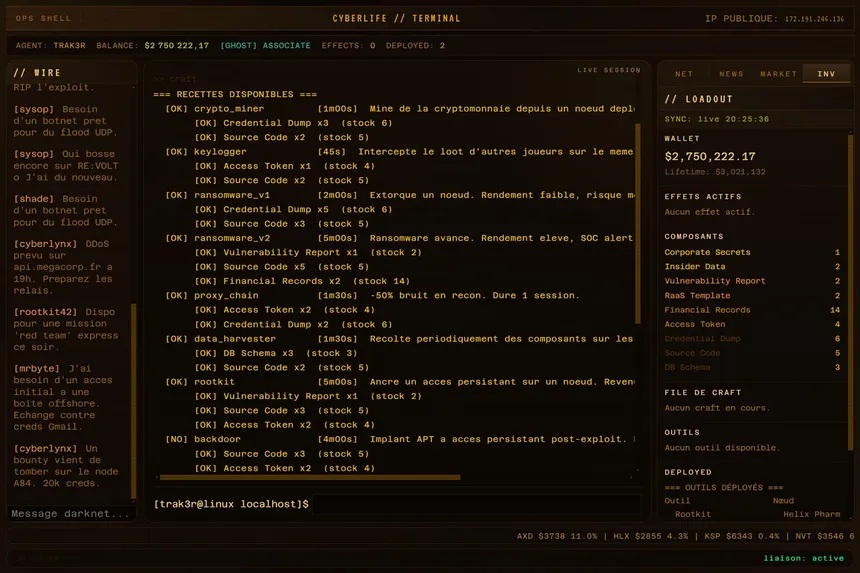
Task: Click the Loadout panel vertical scrollbar
Action: [x=851, y=290]
